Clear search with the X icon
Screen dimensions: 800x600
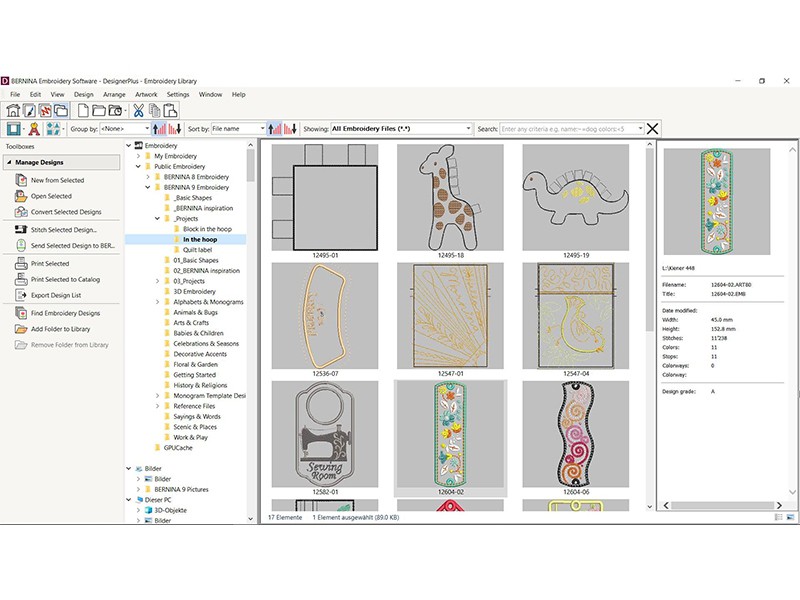(x=652, y=128)
